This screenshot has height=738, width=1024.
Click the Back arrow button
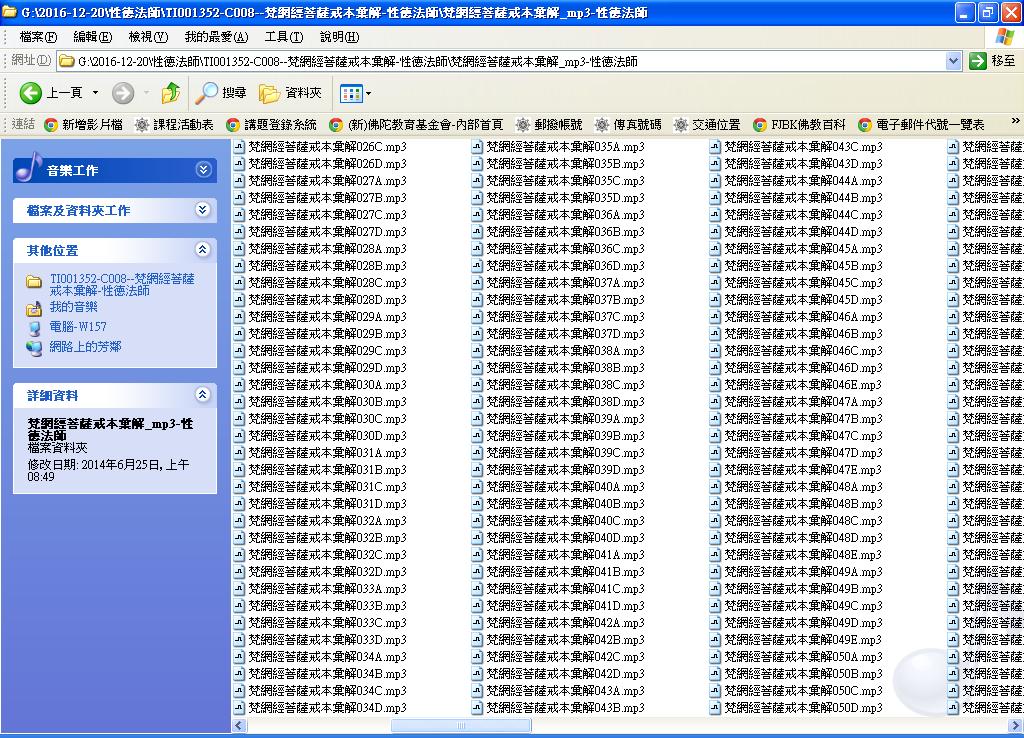point(31,93)
